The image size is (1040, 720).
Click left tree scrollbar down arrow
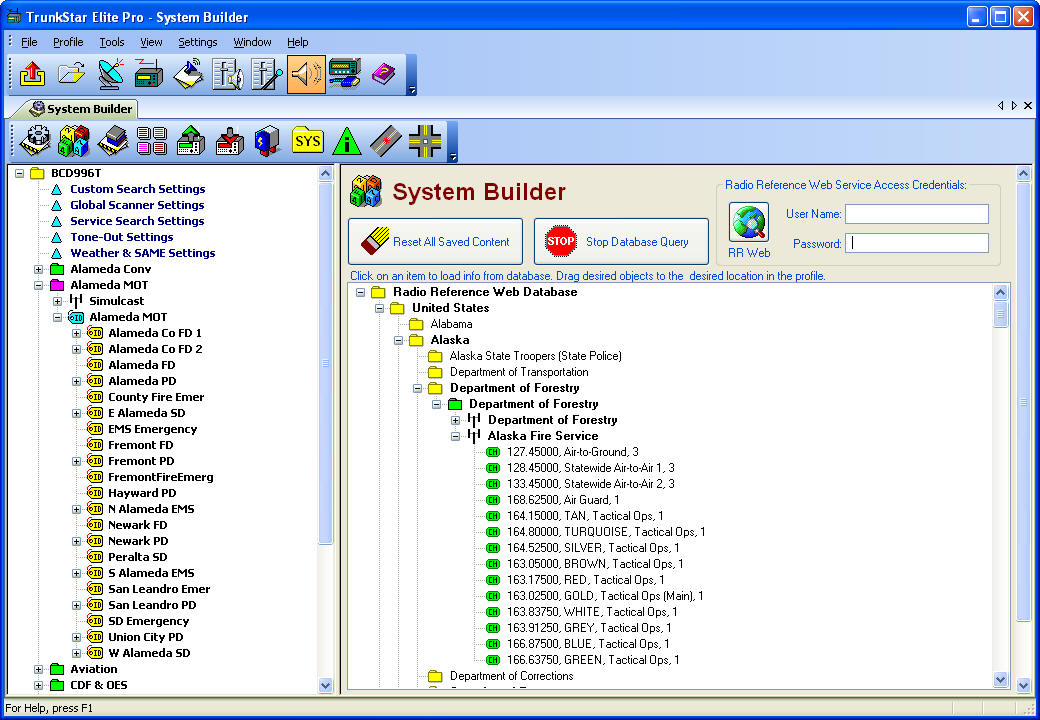click(x=325, y=685)
